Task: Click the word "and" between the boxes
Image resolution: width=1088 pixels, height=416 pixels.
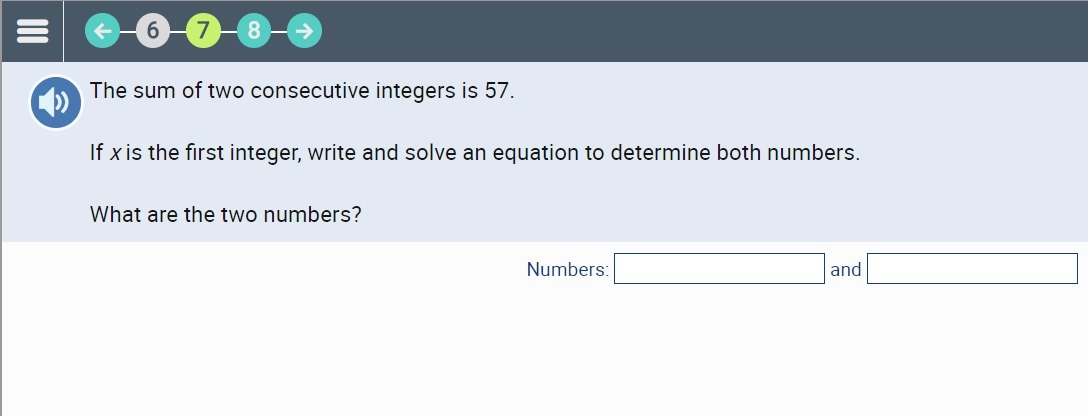Action: coord(846,269)
